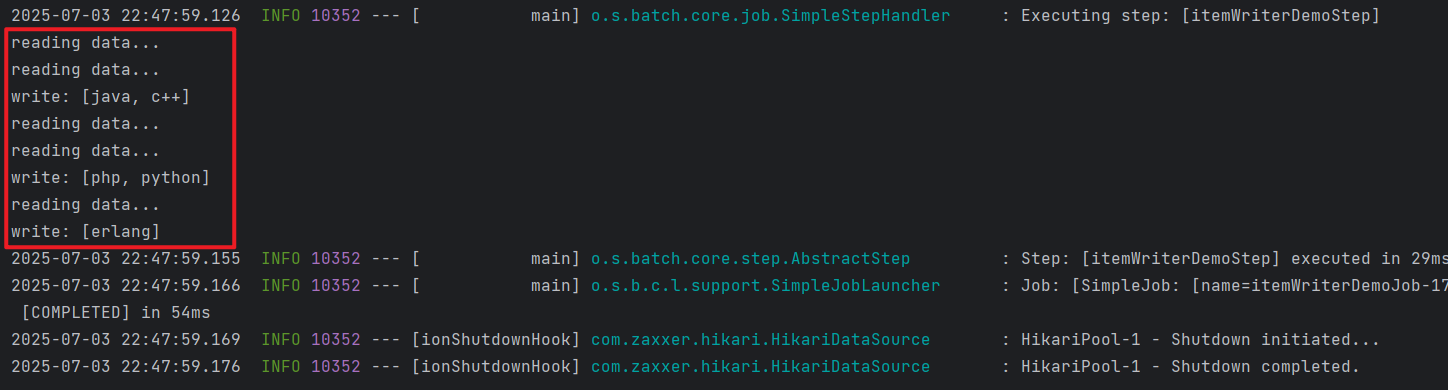Click the last 'reading data...' line
Viewport: 1448px width, 390px height.
click(x=85, y=204)
